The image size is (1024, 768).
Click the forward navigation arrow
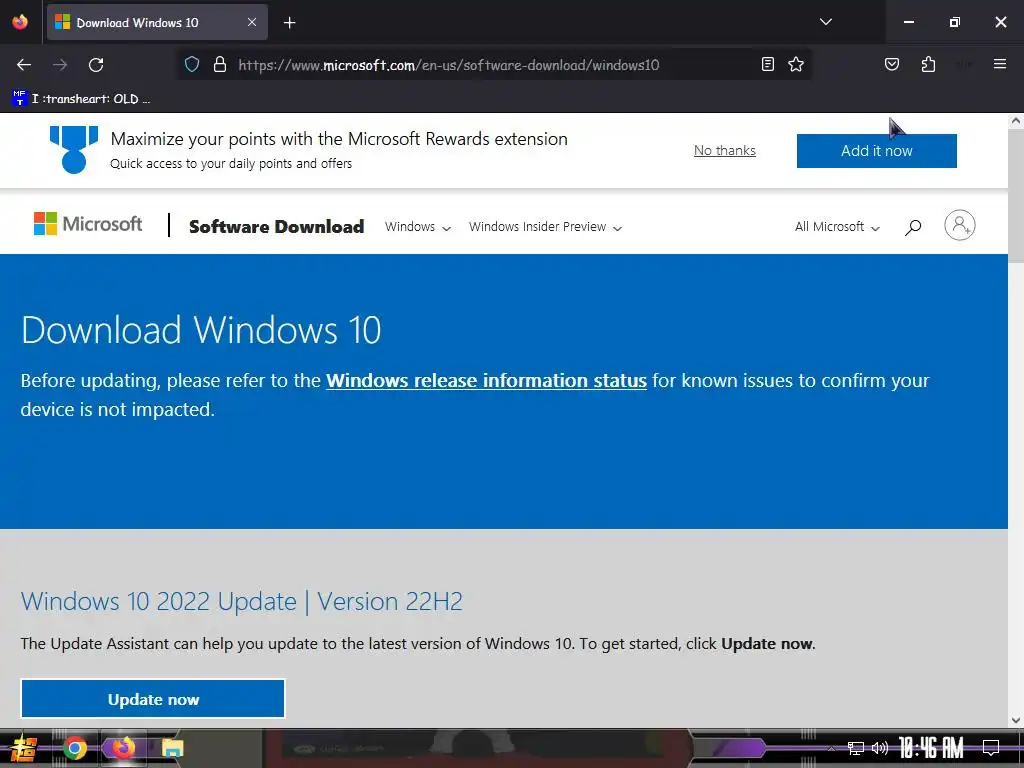click(x=60, y=65)
